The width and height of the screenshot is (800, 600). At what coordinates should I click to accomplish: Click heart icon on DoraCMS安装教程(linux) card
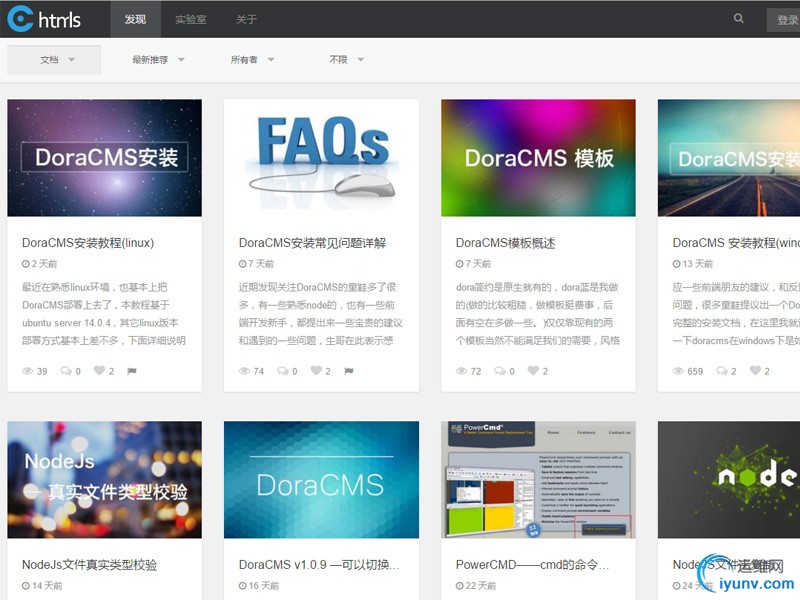[99, 371]
